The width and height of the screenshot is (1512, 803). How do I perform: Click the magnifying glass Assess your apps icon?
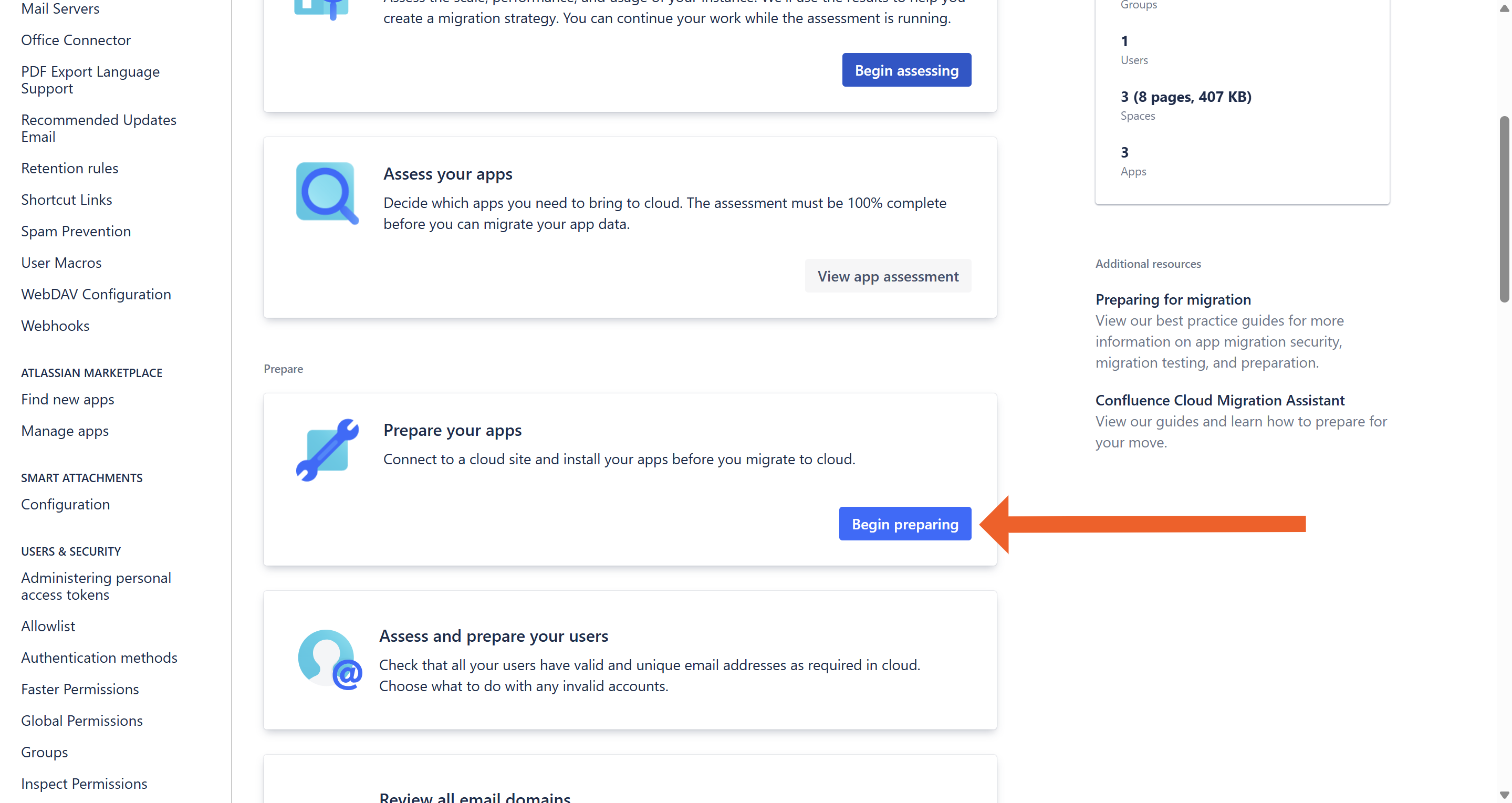click(x=327, y=193)
